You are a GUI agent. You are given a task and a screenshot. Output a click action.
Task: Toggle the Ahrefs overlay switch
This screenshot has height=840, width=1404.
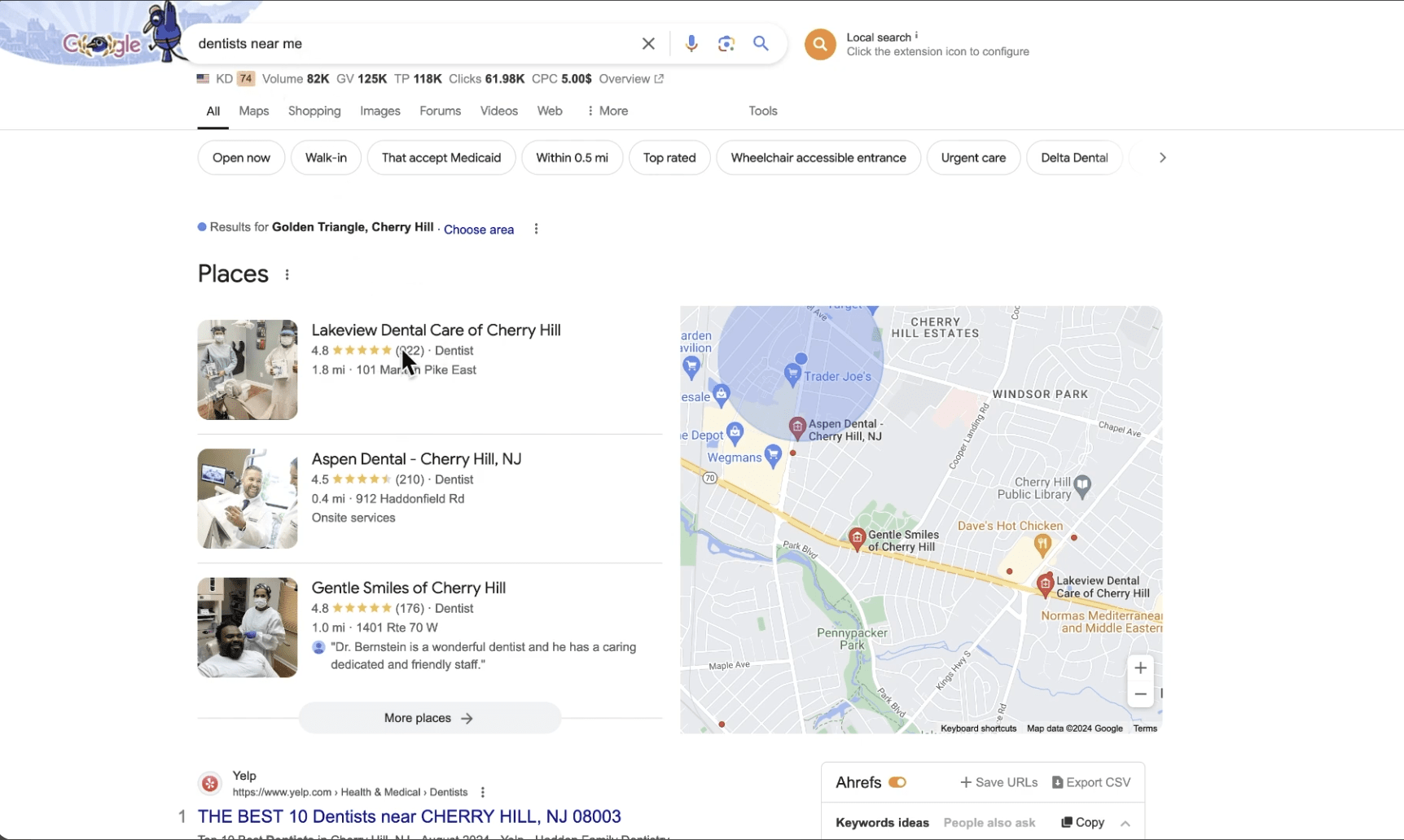coord(898,781)
